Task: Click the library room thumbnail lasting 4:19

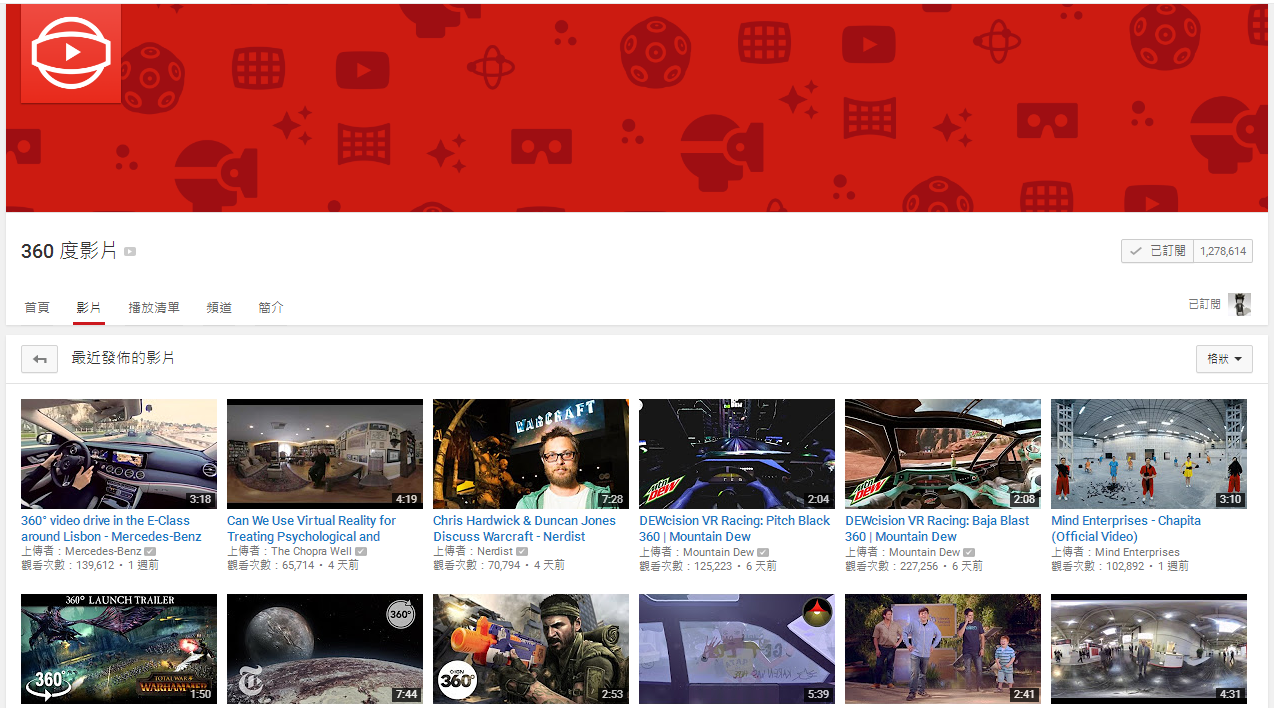Action: [325, 454]
